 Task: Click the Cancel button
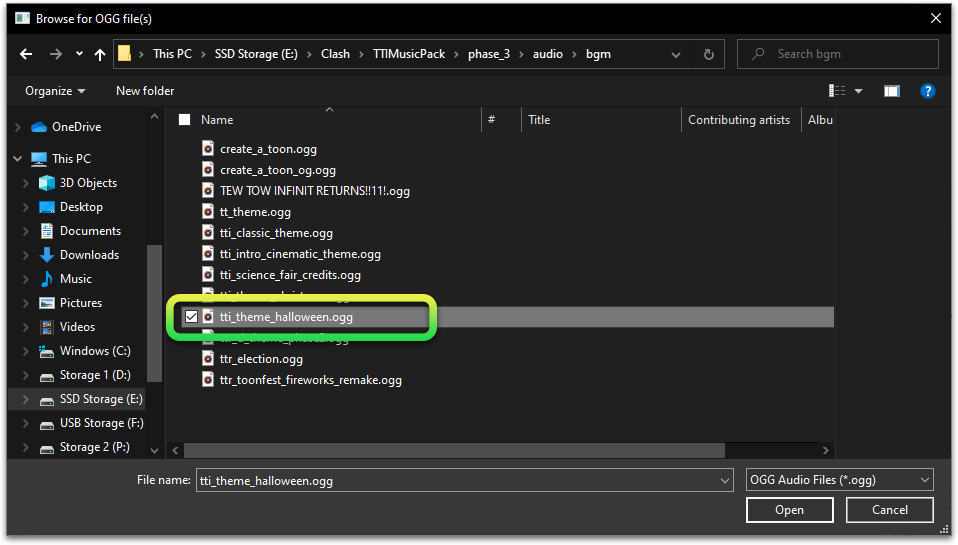click(890, 510)
